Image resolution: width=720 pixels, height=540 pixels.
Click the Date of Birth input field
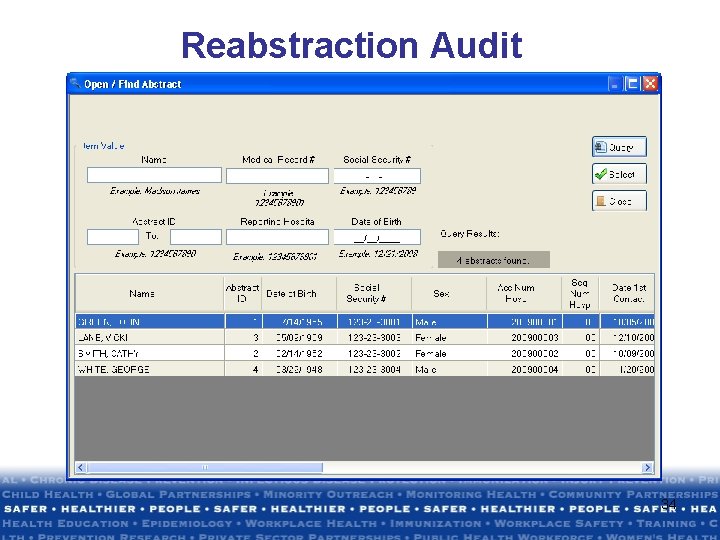tap(377, 237)
